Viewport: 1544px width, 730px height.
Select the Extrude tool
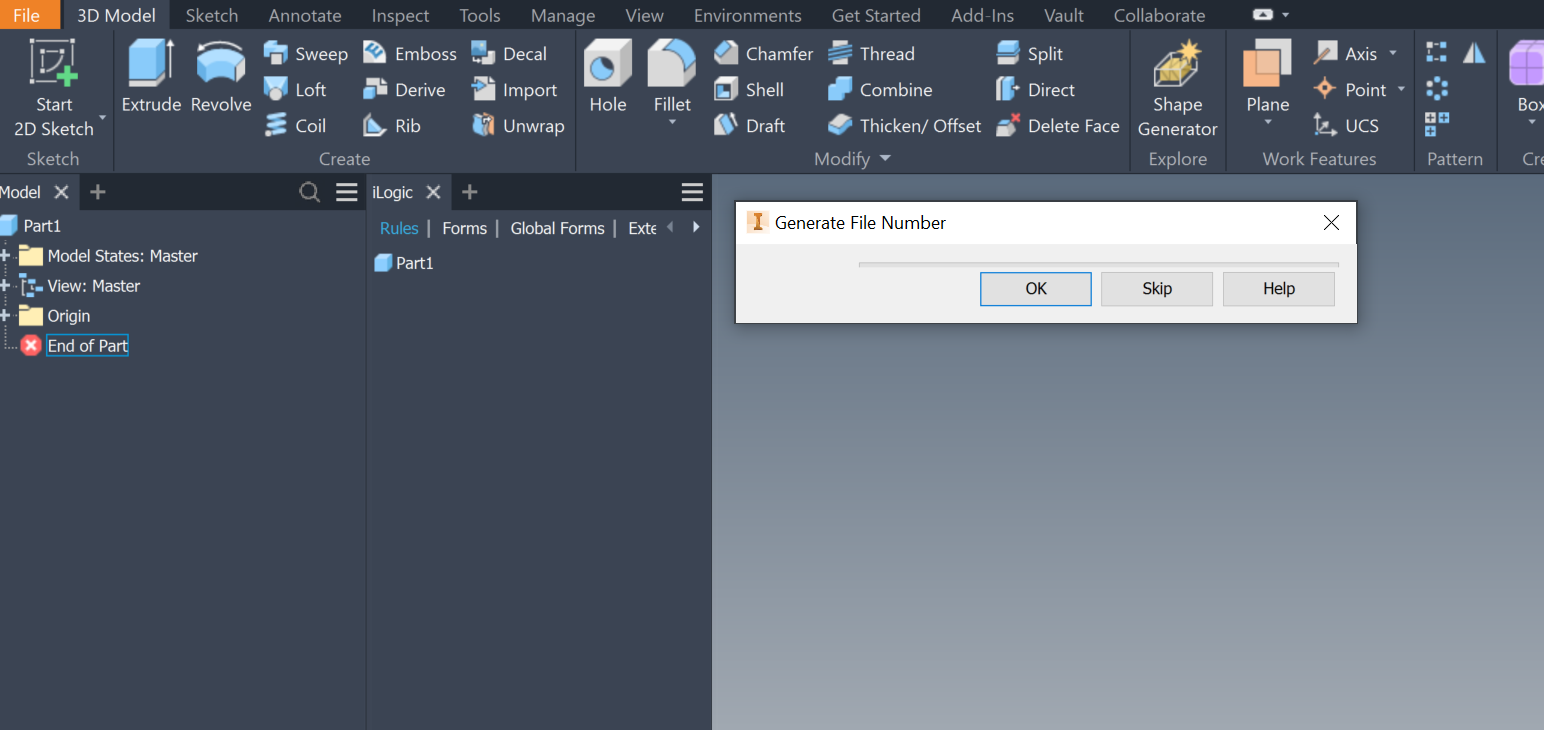[151, 75]
